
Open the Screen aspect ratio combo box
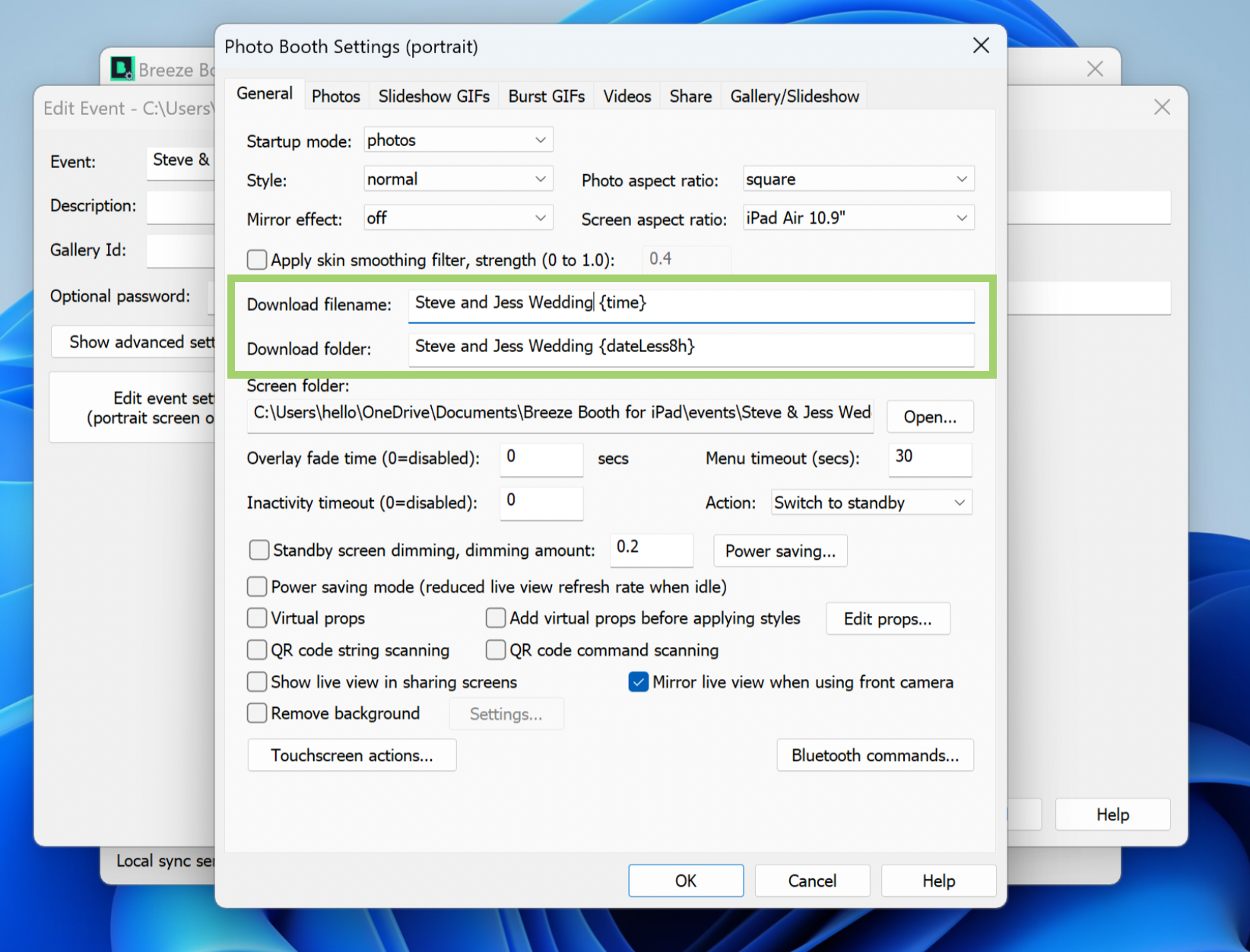pos(858,218)
